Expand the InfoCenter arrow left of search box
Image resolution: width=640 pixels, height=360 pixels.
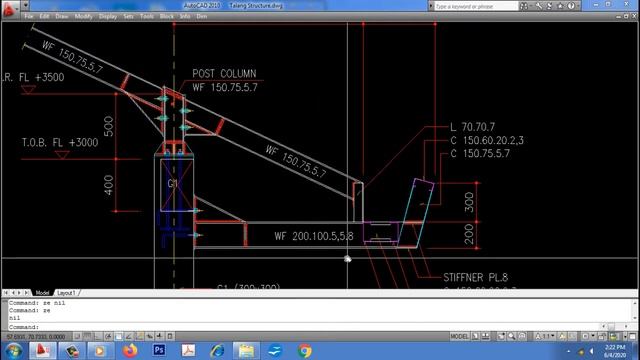pos(431,6)
